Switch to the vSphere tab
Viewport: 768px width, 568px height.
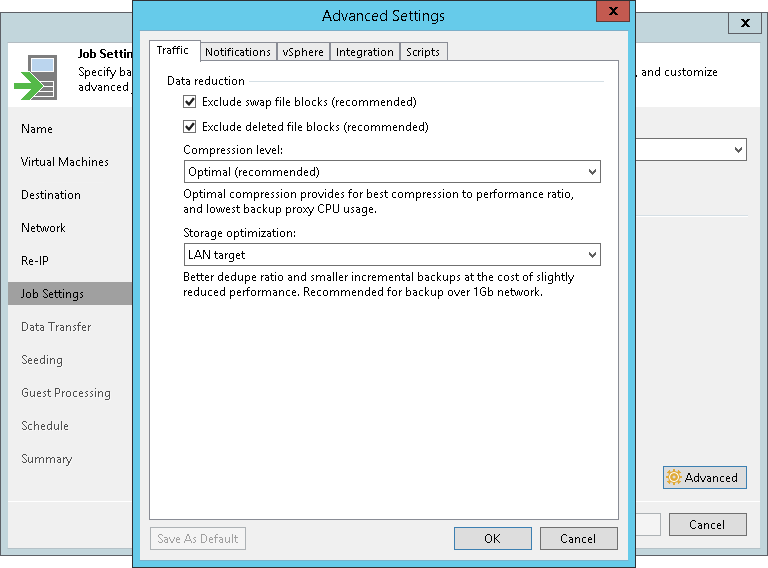tap(303, 52)
